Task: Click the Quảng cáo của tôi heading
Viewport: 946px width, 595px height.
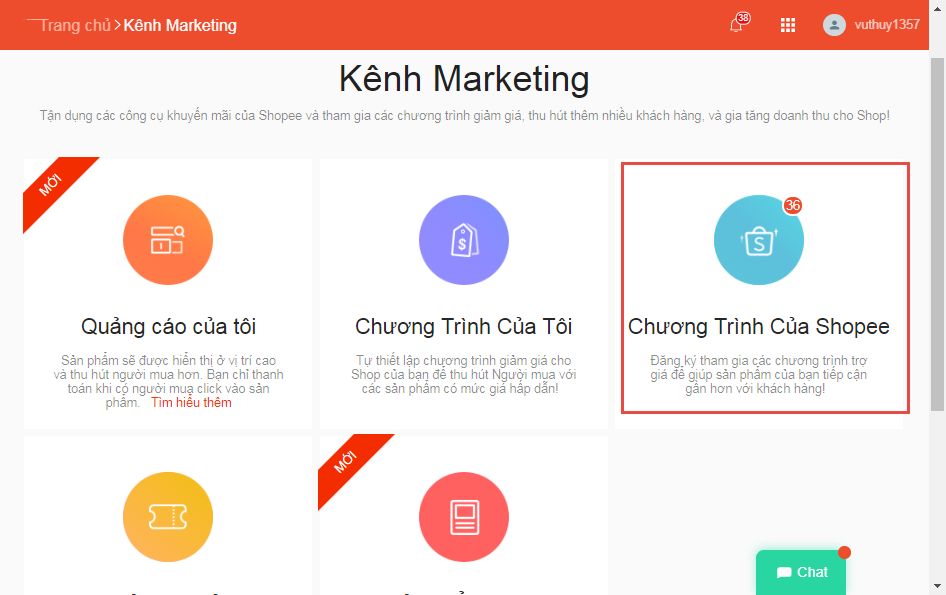Action: coord(168,327)
